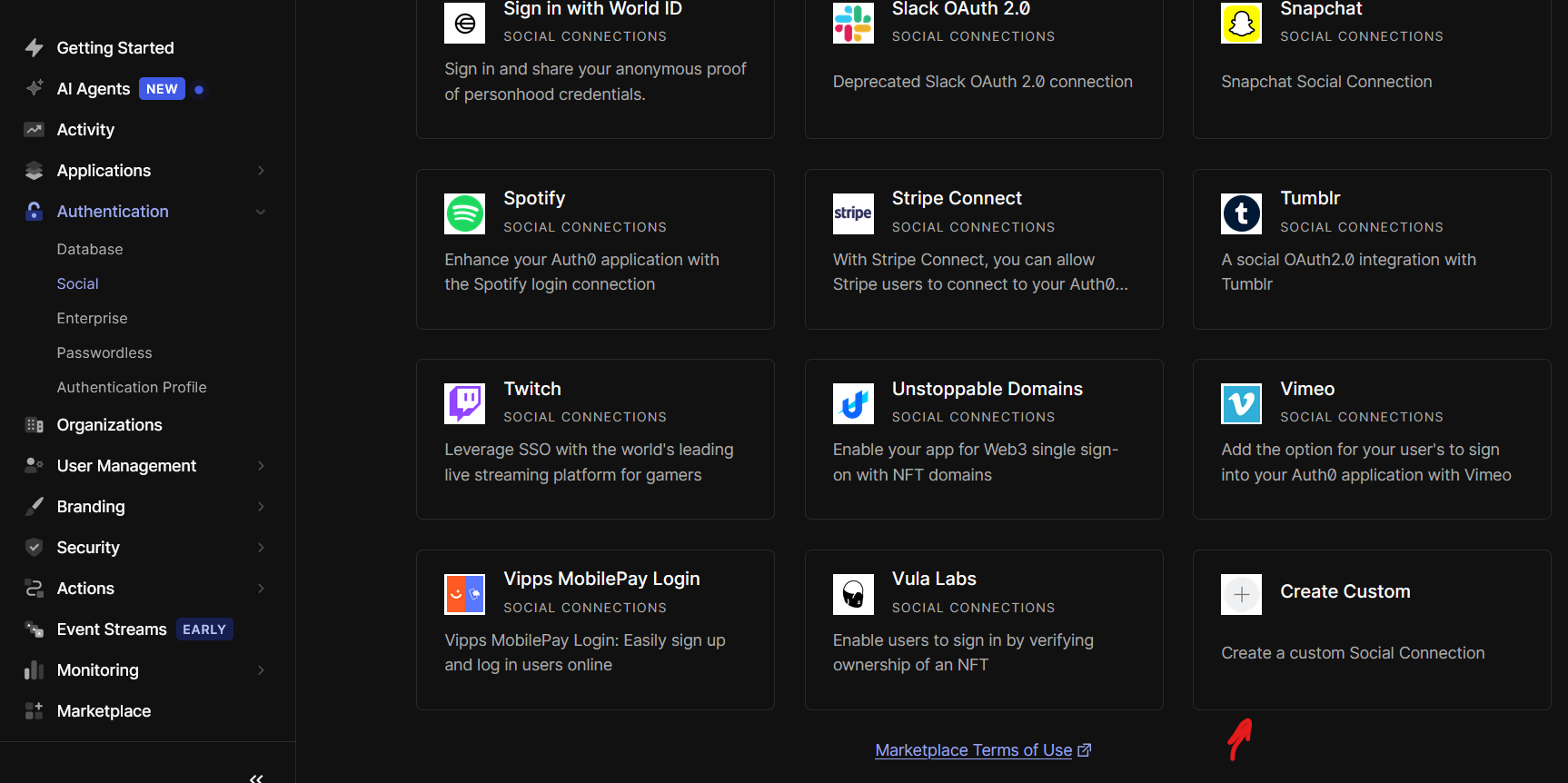Expand the Security section
This screenshot has width=1568, height=783.
[x=262, y=547]
